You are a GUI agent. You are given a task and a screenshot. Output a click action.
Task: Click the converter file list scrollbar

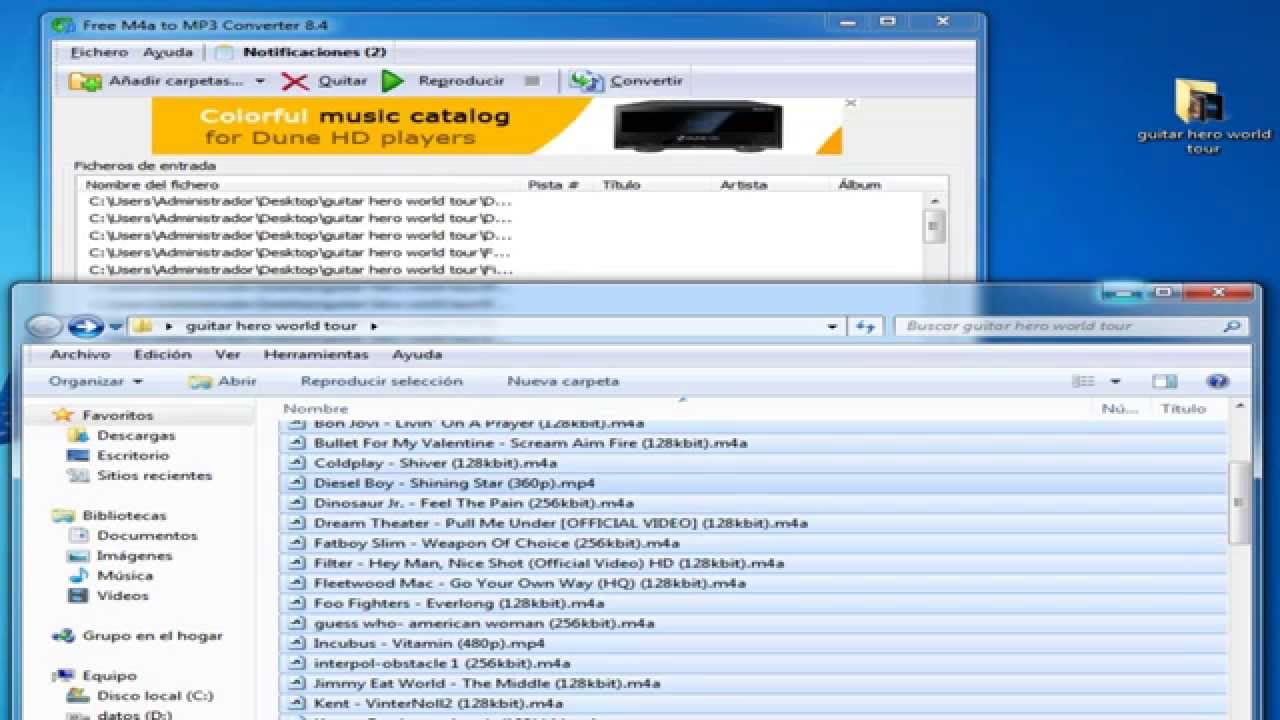(x=935, y=228)
